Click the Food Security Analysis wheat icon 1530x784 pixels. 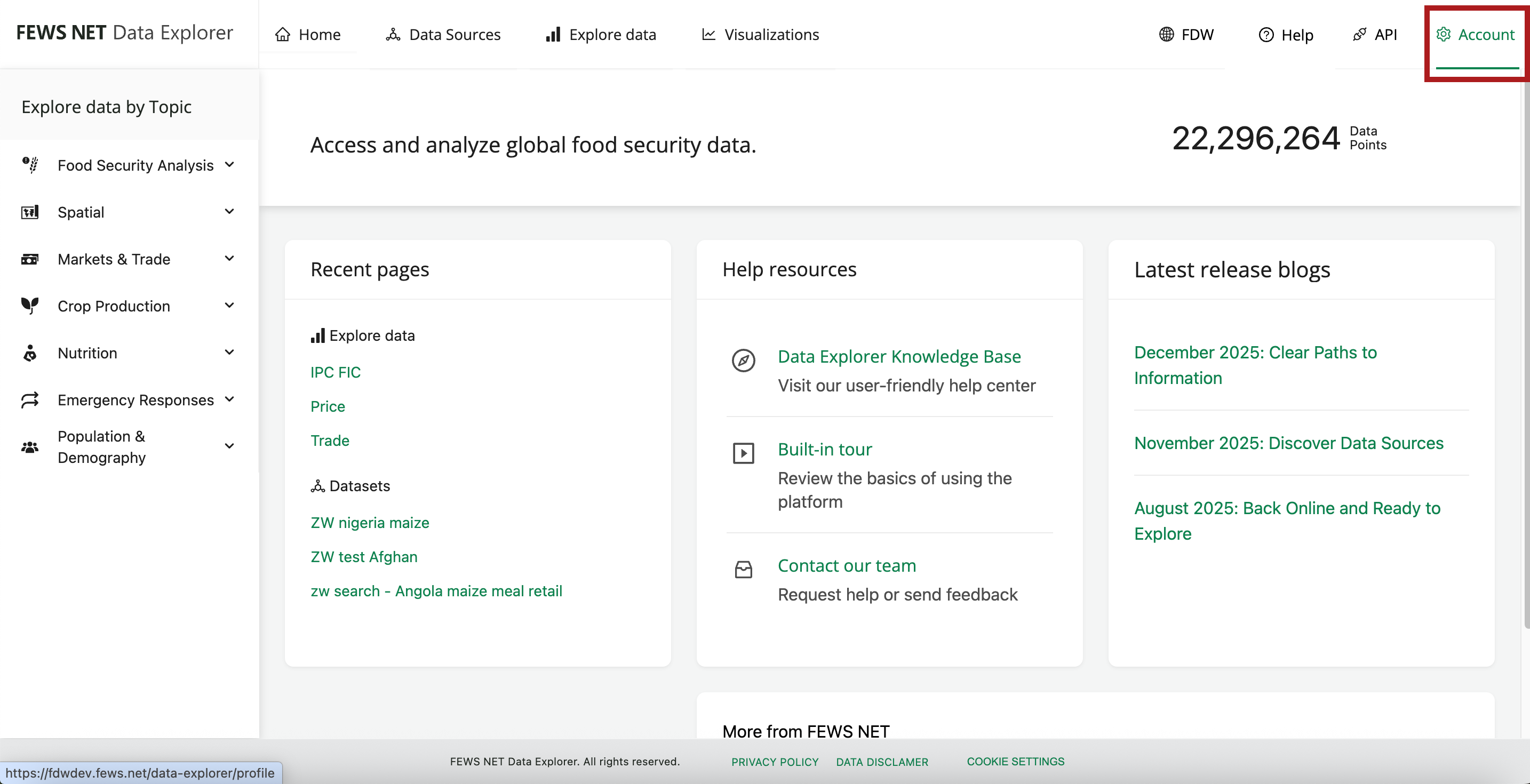30,164
